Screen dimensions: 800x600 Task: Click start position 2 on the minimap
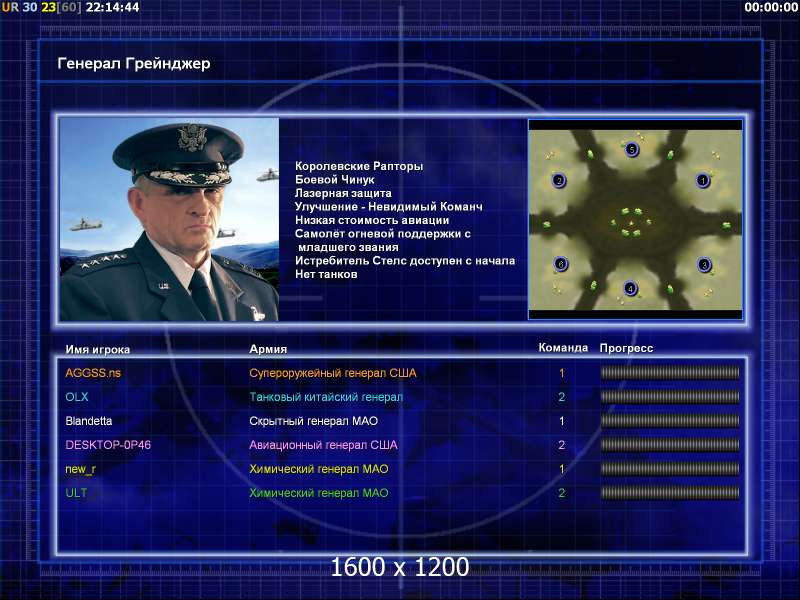[x=559, y=180]
